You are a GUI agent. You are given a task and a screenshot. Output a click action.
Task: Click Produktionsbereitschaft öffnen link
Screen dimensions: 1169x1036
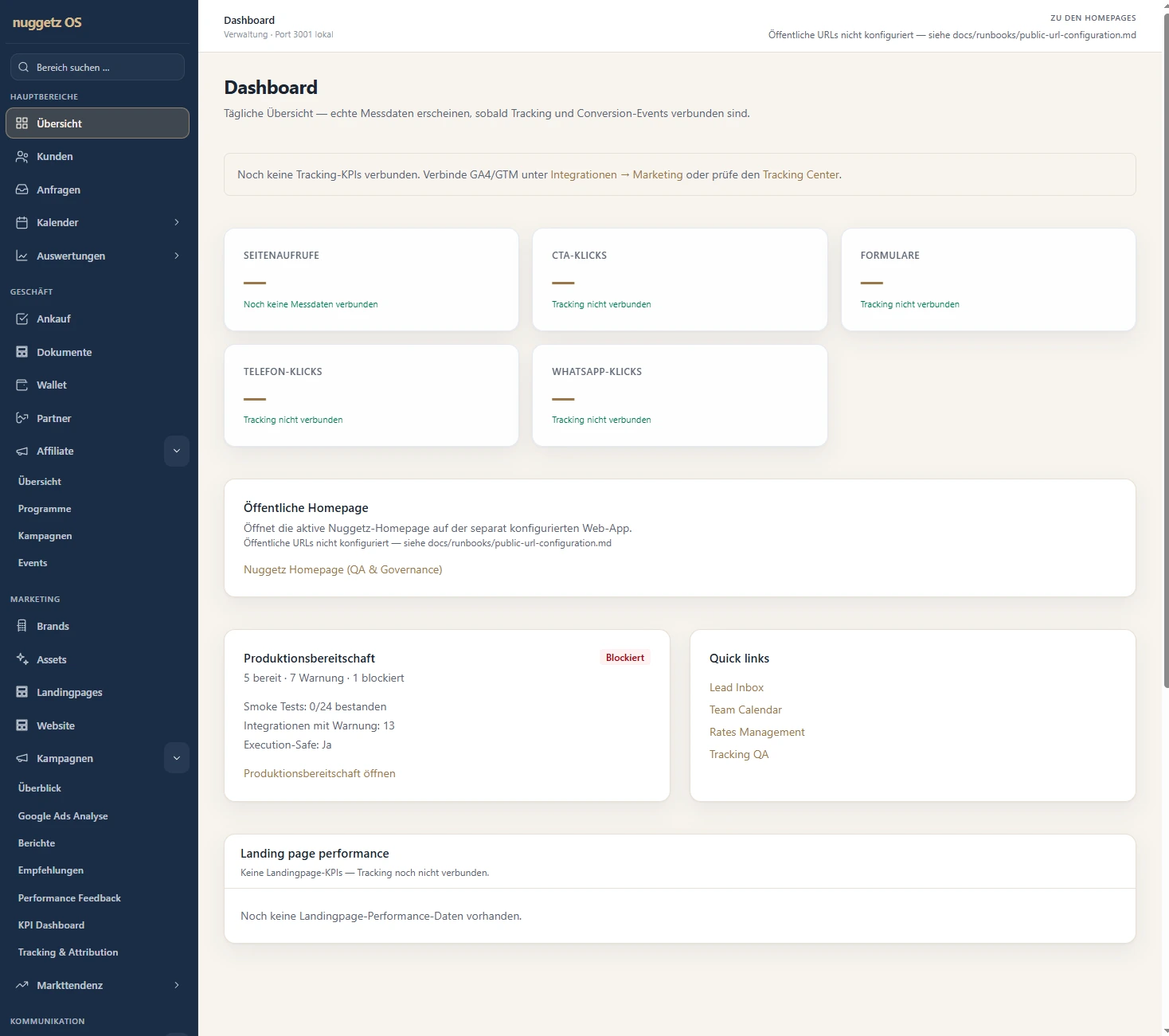tap(319, 773)
